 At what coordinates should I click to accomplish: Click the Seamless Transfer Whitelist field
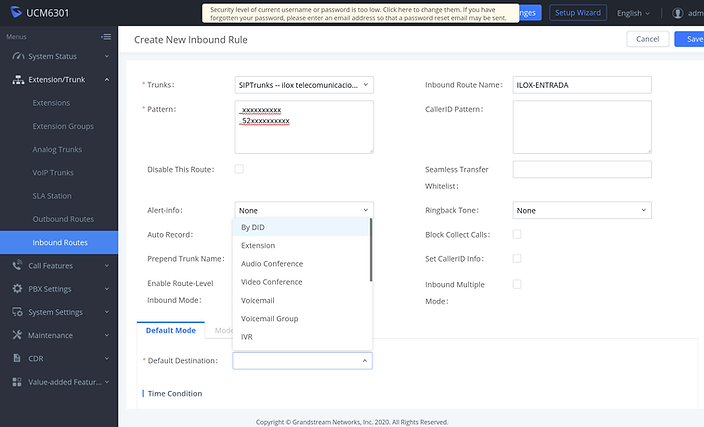582,169
